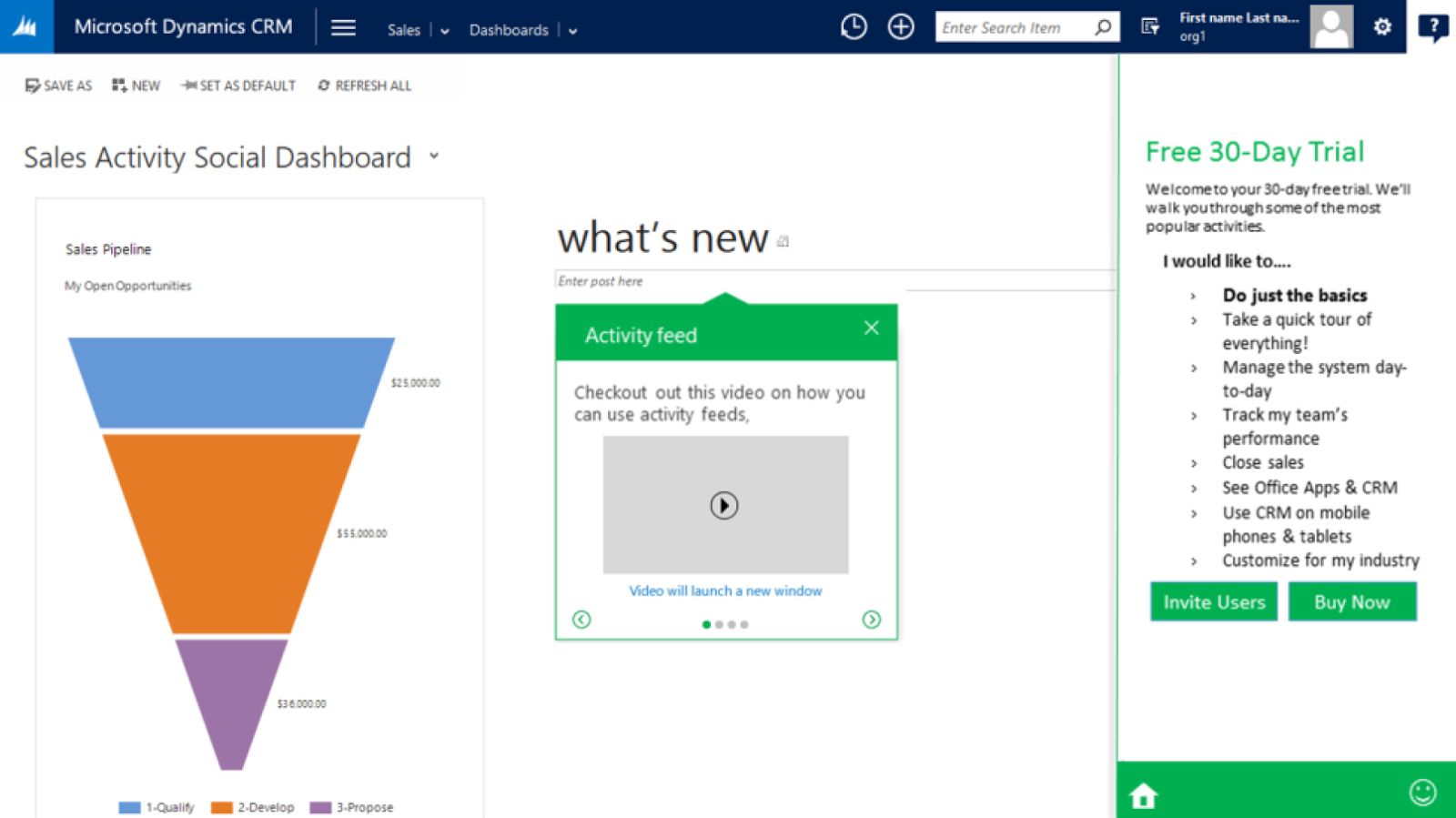Select 'Do just the basics' option
Viewport: 1456px width, 818px height.
point(1295,295)
